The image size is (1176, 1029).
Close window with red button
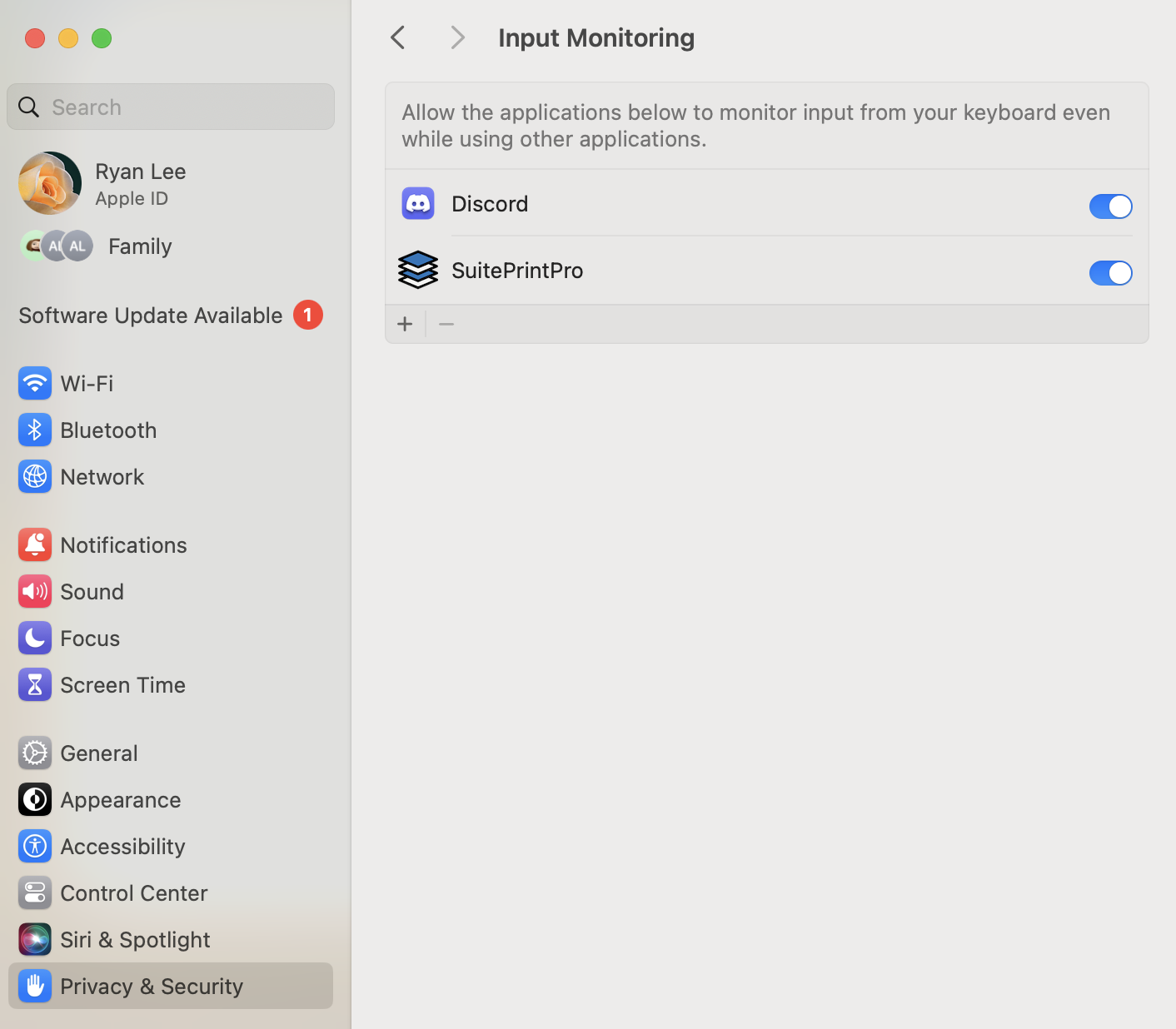click(x=35, y=38)
